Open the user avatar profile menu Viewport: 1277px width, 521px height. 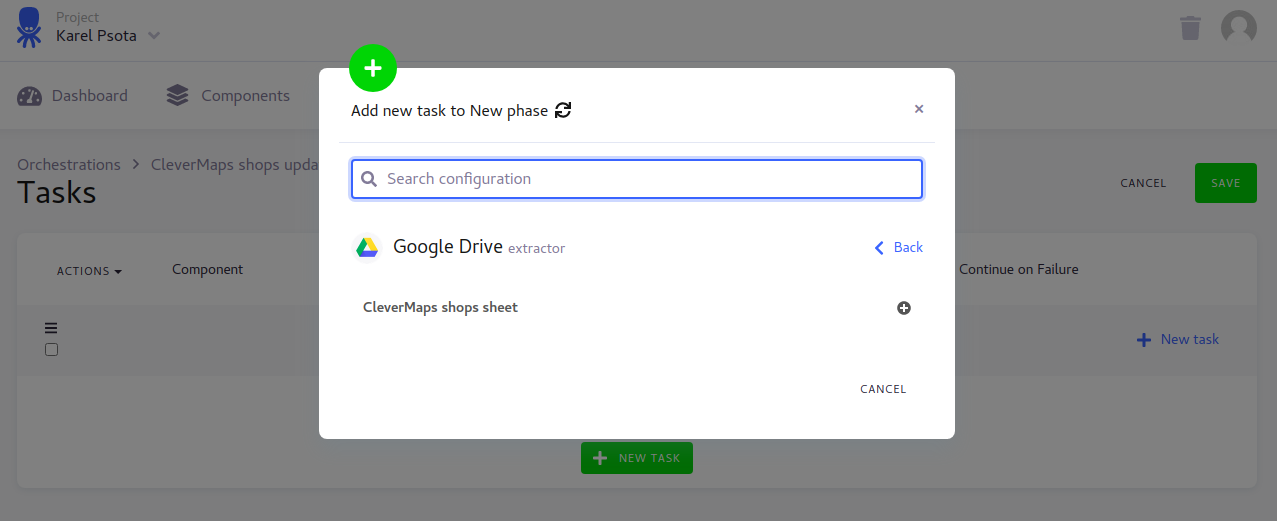(x=1238, y=27)
